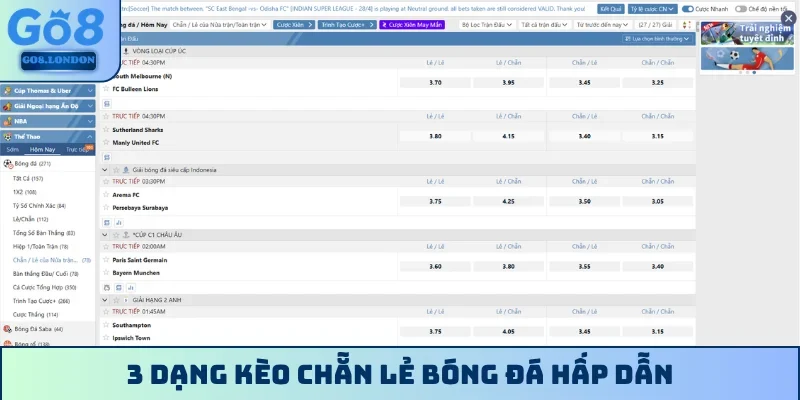800x400 pixels.
Task: Star the Manly United FC team
Action: (106, 142)
